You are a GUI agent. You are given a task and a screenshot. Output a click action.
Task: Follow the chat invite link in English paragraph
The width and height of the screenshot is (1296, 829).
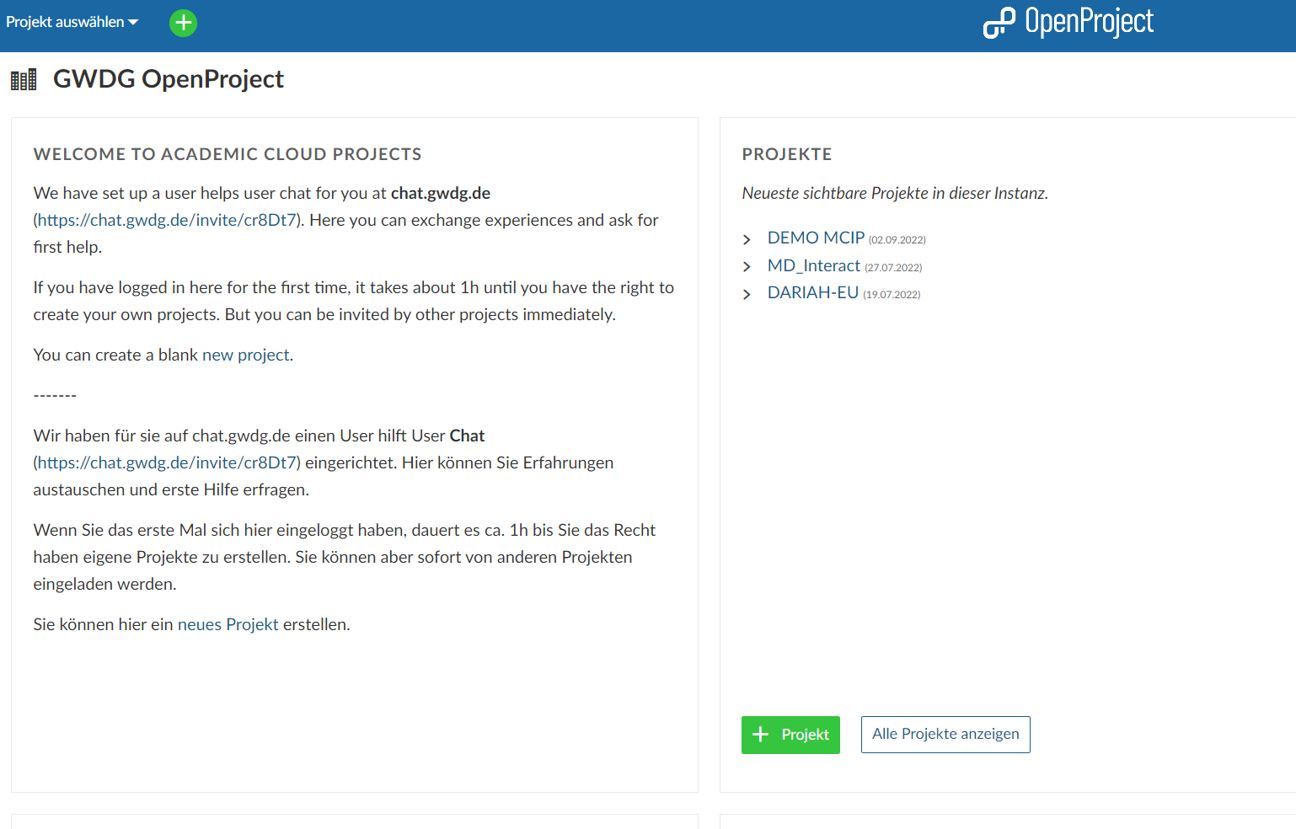(x=167, y=220)
